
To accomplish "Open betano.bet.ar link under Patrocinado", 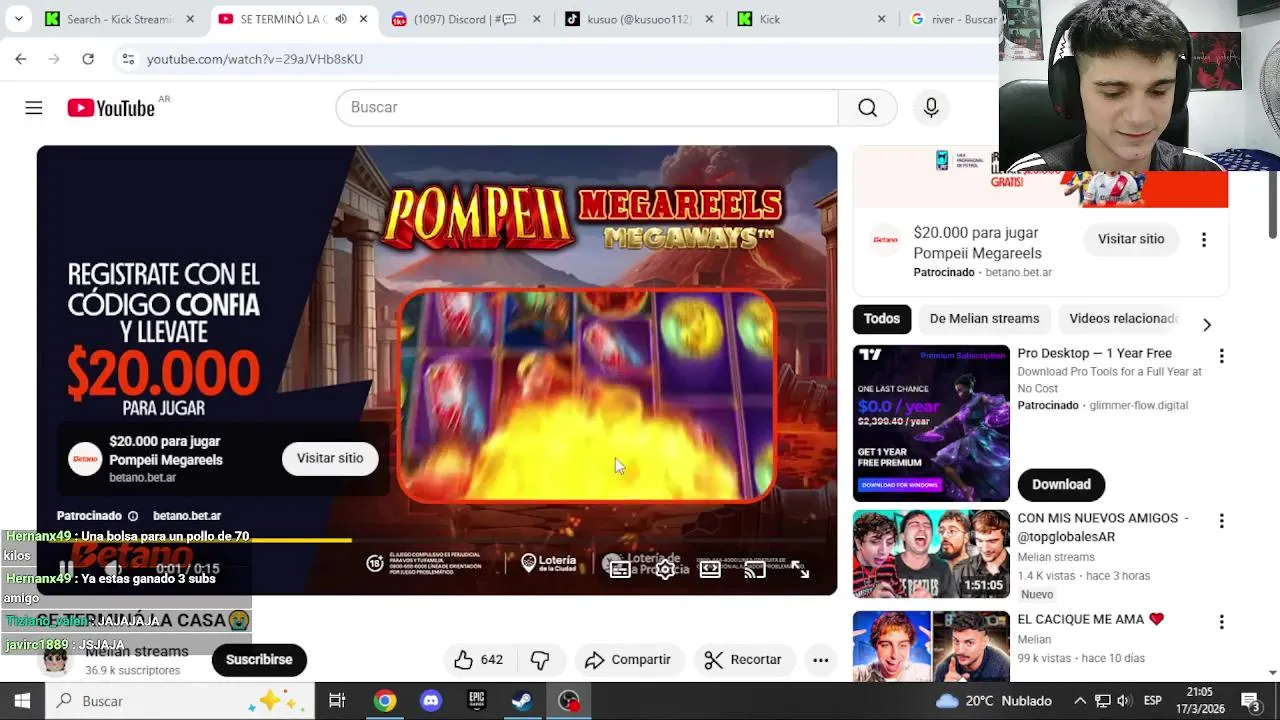I will [x=187, y=516].
